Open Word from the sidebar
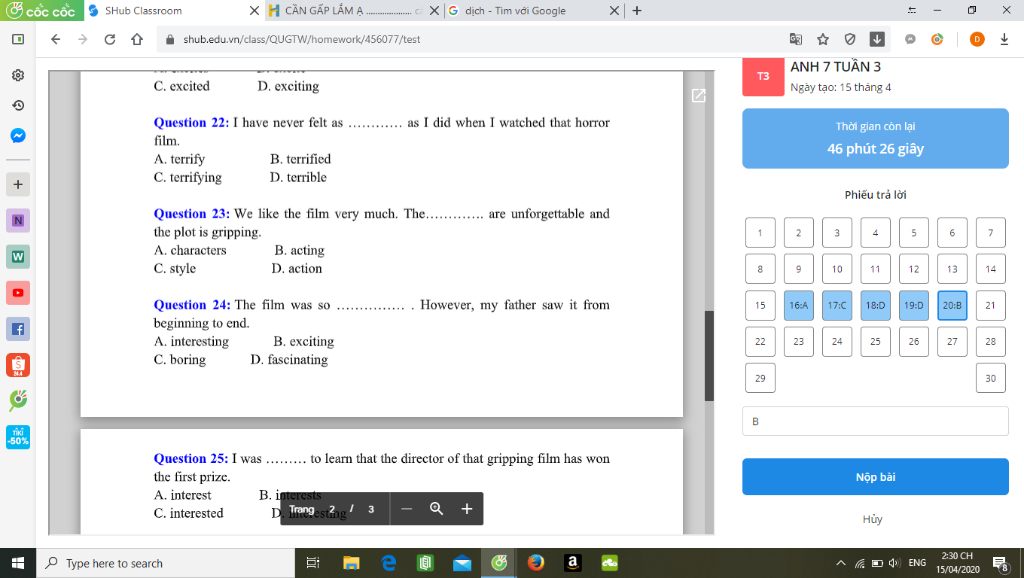 click(18, 257)
